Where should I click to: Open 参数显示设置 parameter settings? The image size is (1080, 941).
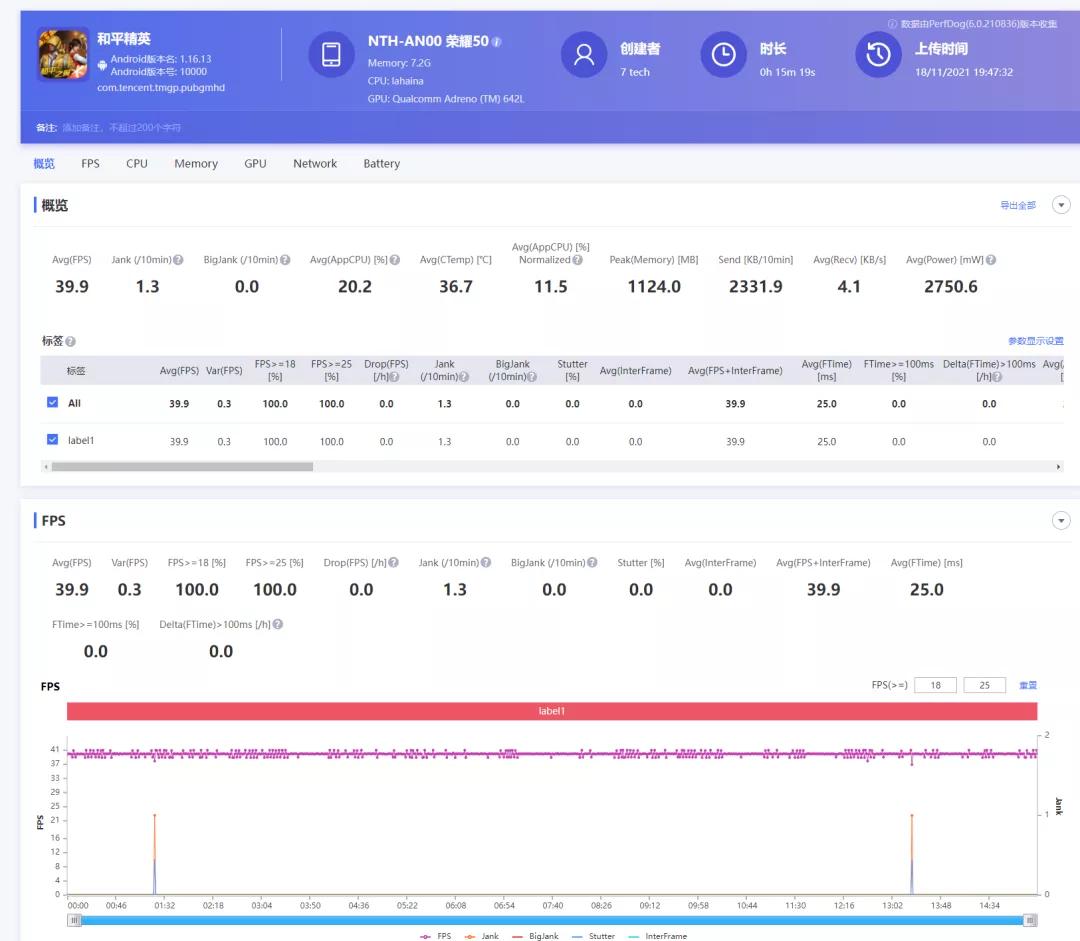click(x=1035, y=342)
